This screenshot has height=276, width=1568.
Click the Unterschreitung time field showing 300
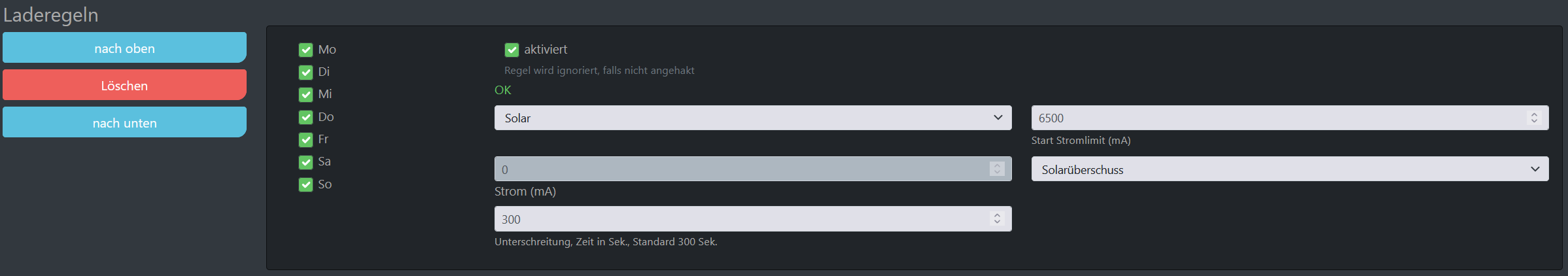pos(739,219)
